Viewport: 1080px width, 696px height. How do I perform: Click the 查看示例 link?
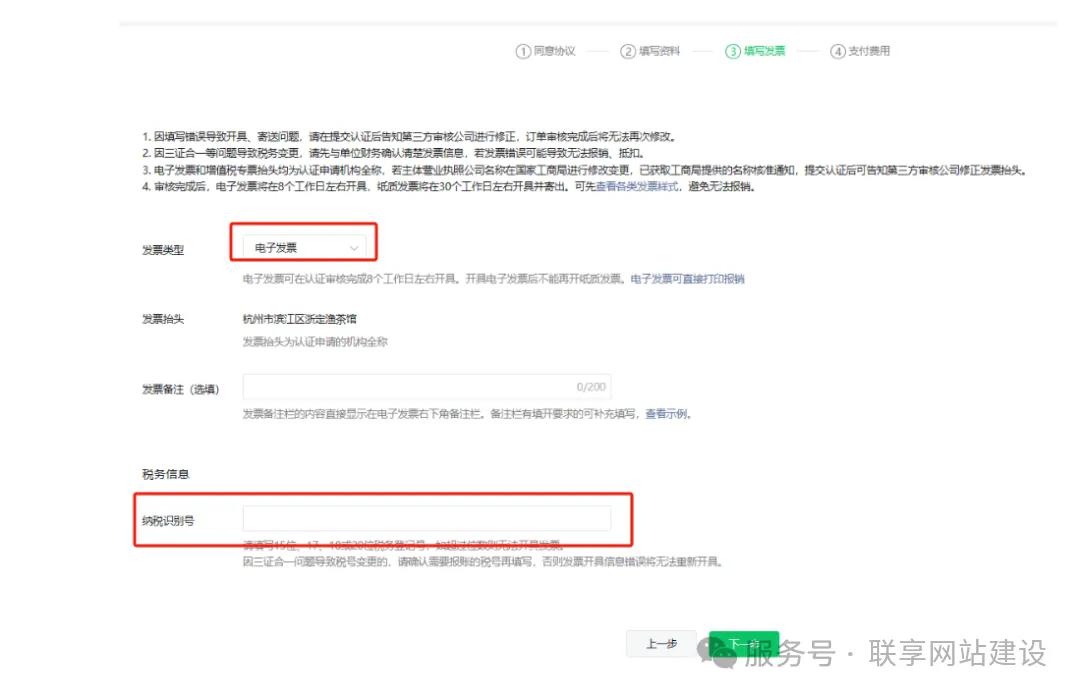pos(667,414)
